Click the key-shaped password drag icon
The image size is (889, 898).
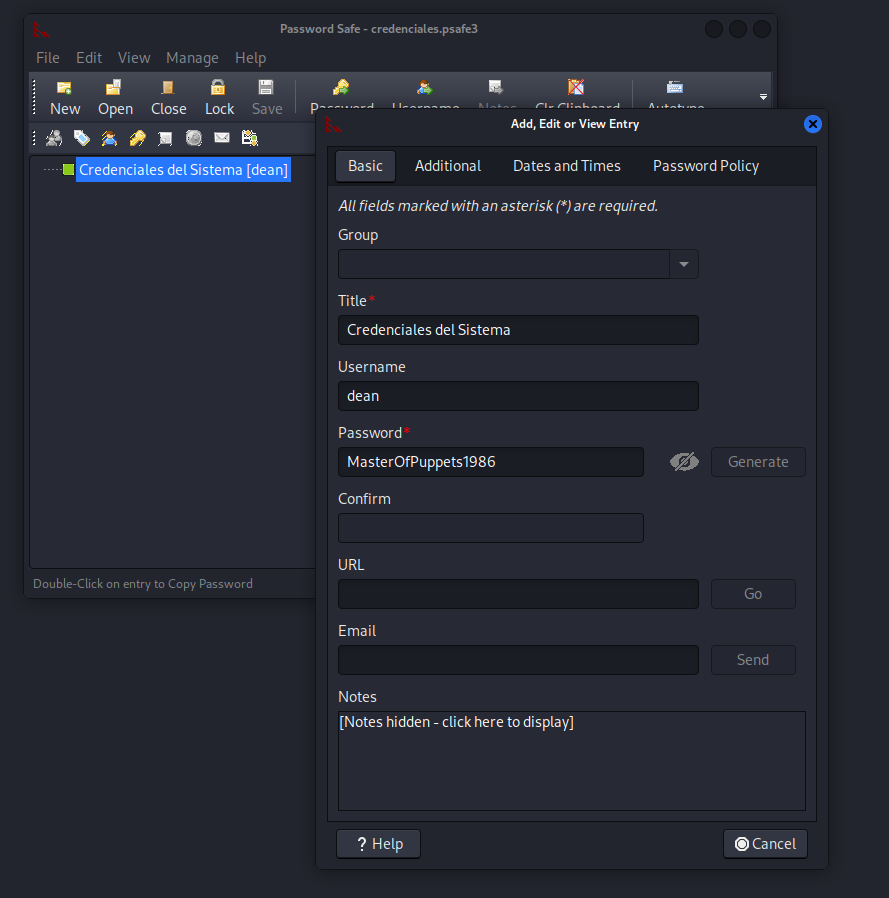point(137,138)
